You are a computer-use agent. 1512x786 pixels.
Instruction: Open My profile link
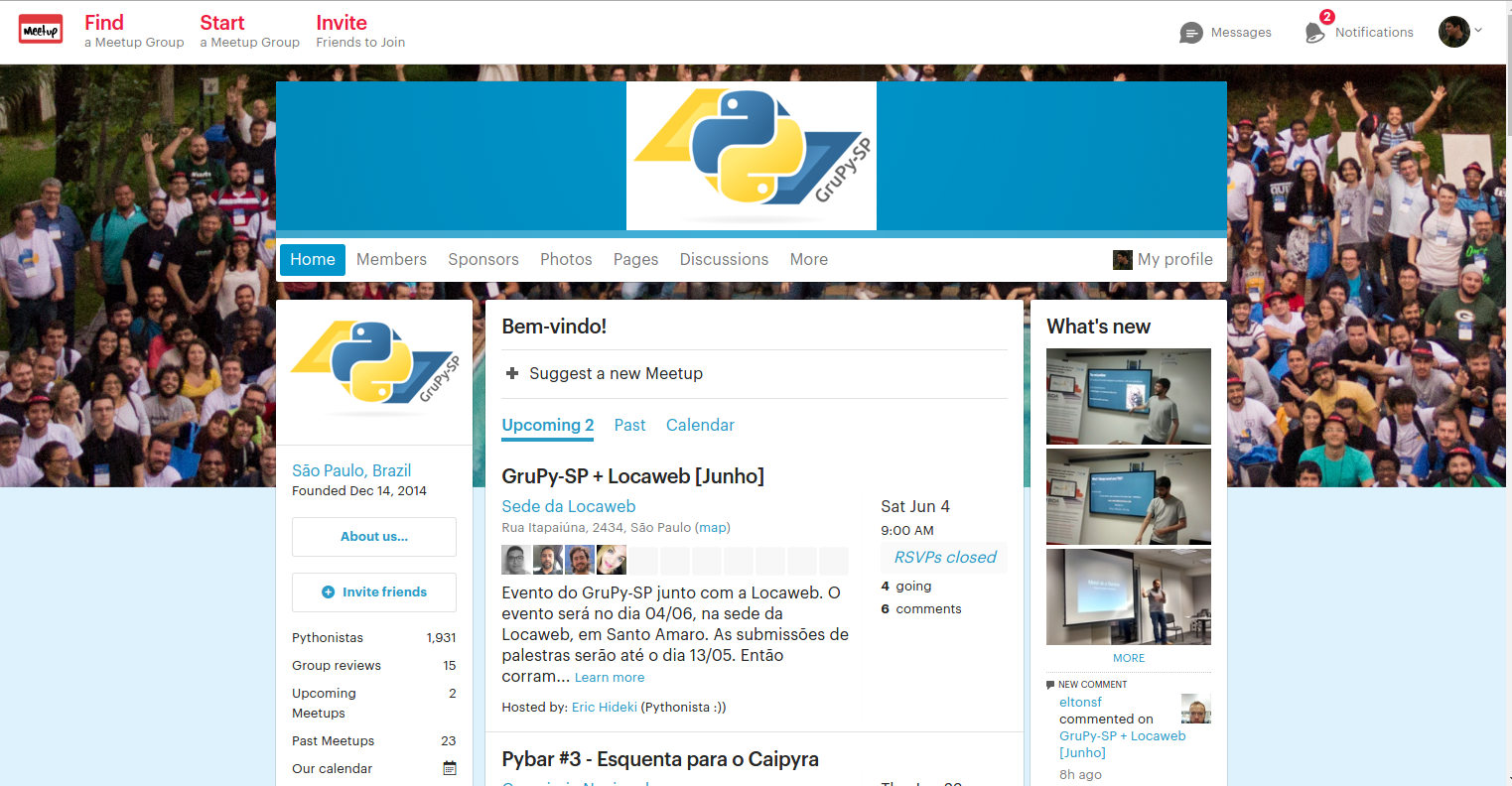click(x=1175, y=259)
